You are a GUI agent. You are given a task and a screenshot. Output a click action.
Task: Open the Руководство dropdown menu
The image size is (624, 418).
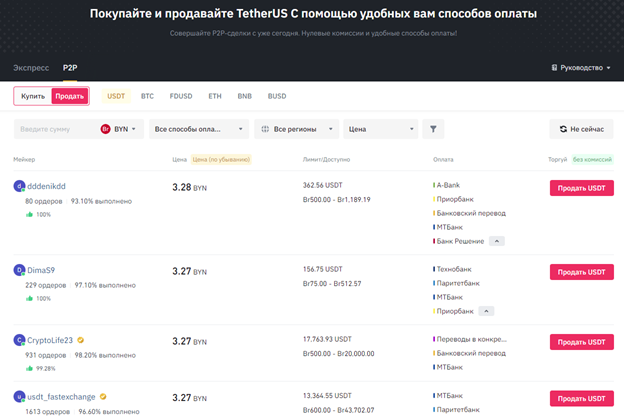581,68
